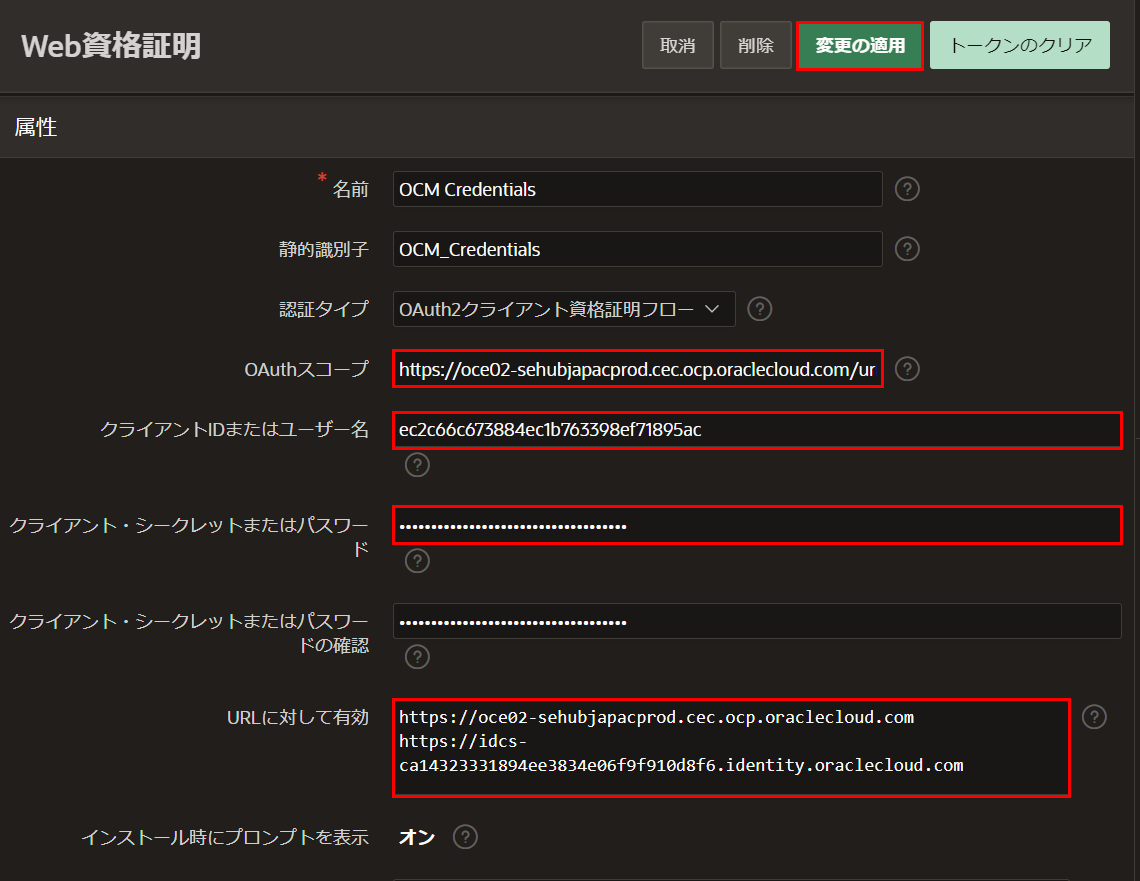Click the 取消 button

click(x=677, y=45)
